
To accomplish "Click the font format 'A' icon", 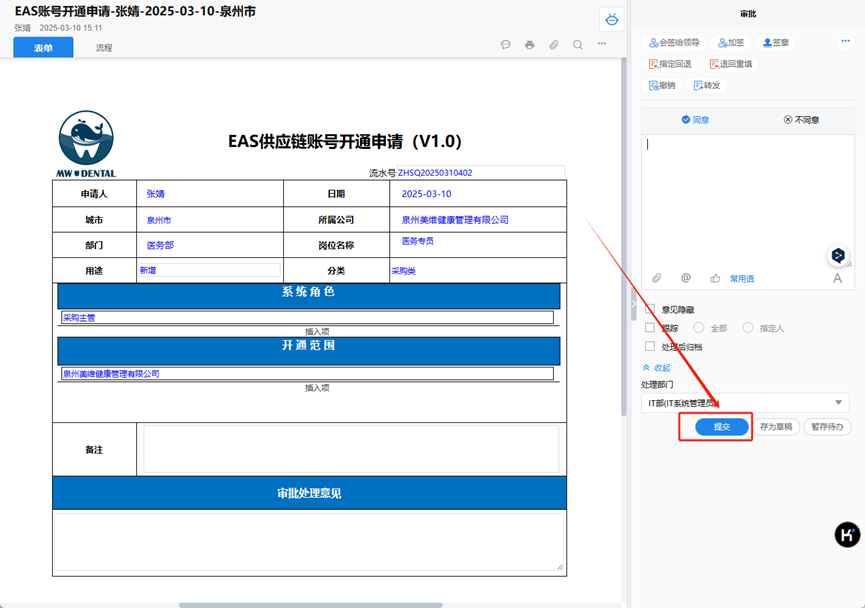I will [837, 279].
